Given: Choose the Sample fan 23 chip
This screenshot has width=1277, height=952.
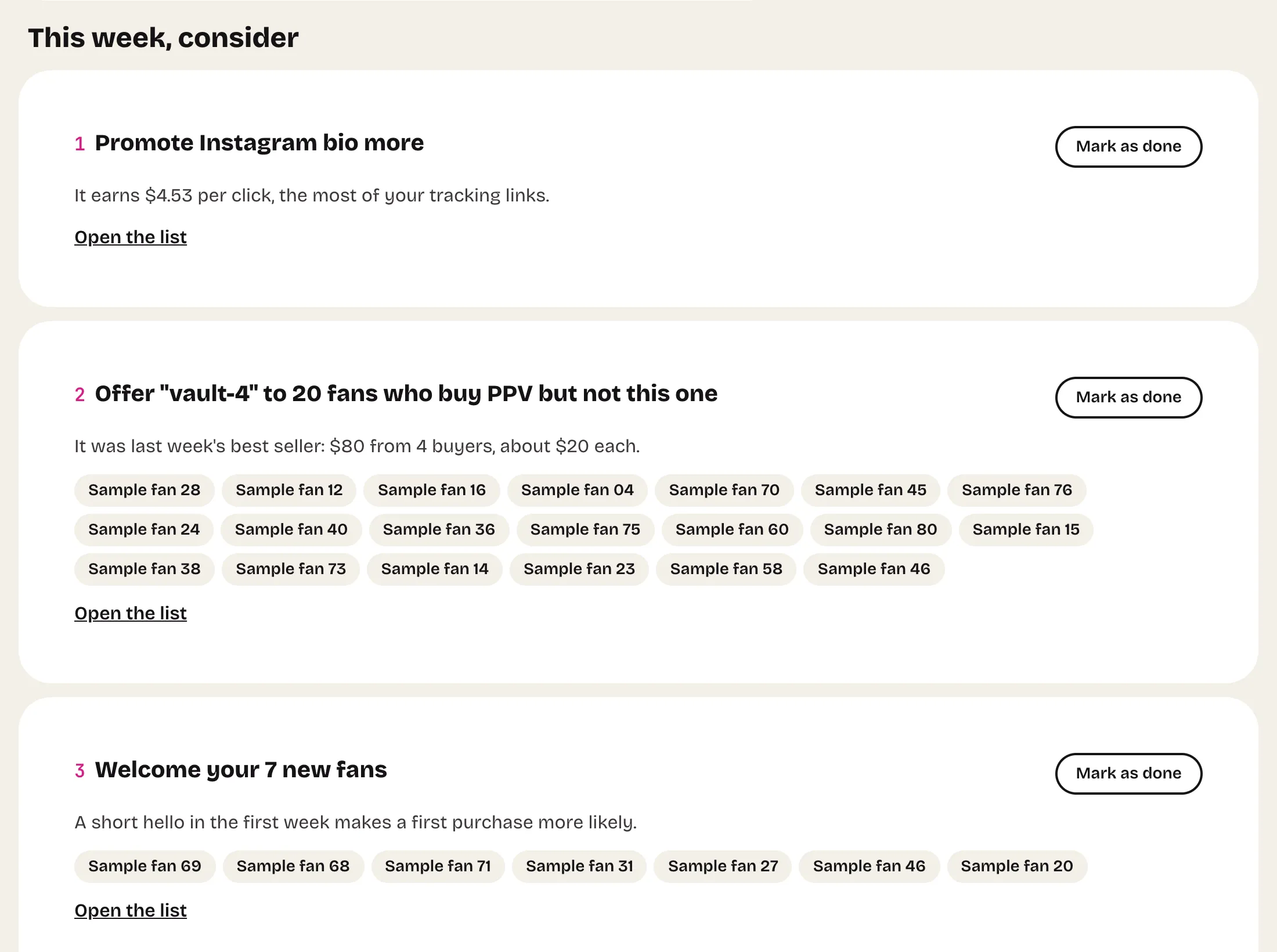Looking at the screenshot, I should (579, 569).
